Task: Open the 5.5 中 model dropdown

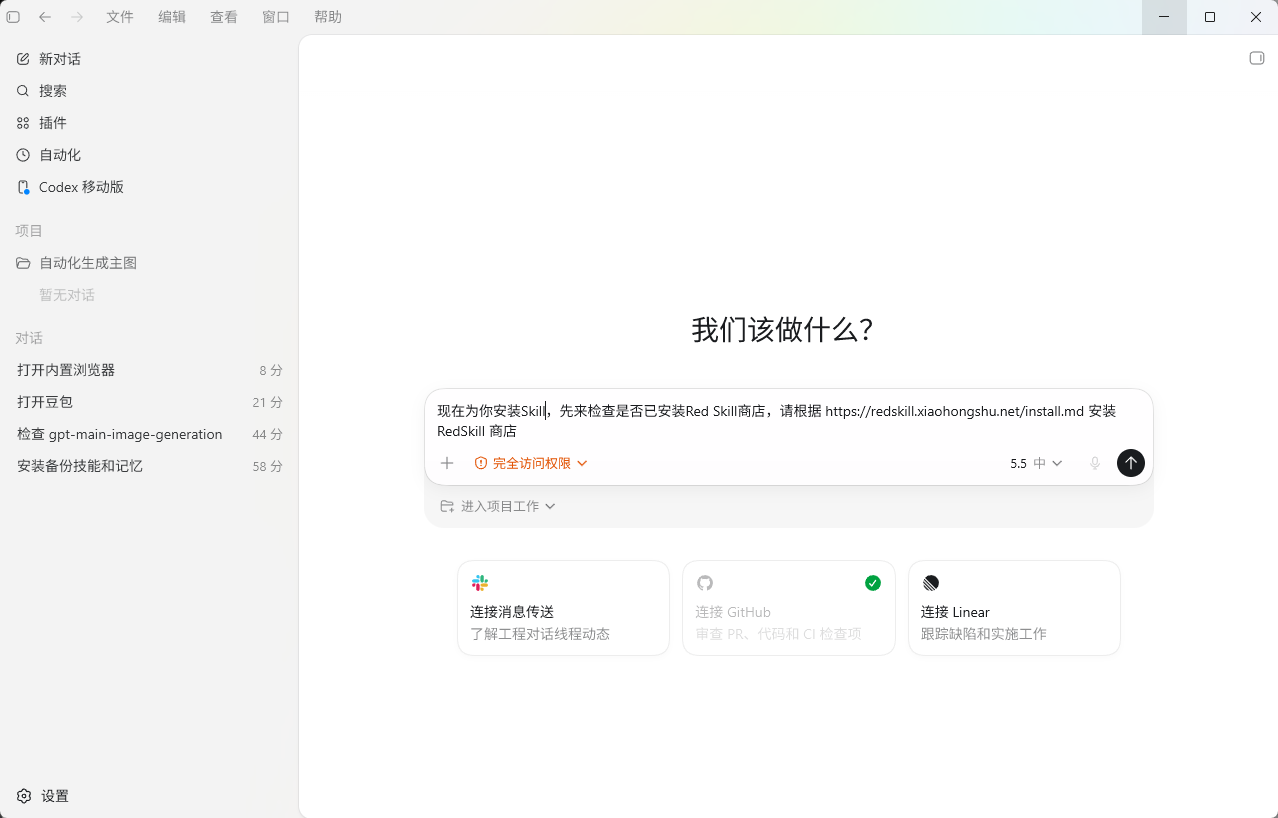Action: 1036,463
